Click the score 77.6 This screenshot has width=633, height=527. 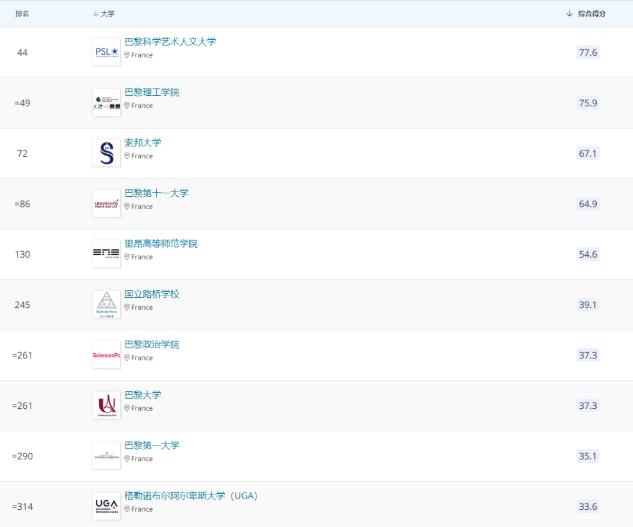pyautogui.click(x=588, y=52)
